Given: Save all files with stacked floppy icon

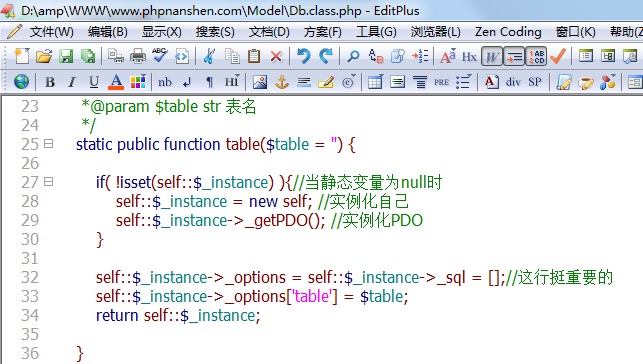Looking at the screenshot, I should coord(88,56).
